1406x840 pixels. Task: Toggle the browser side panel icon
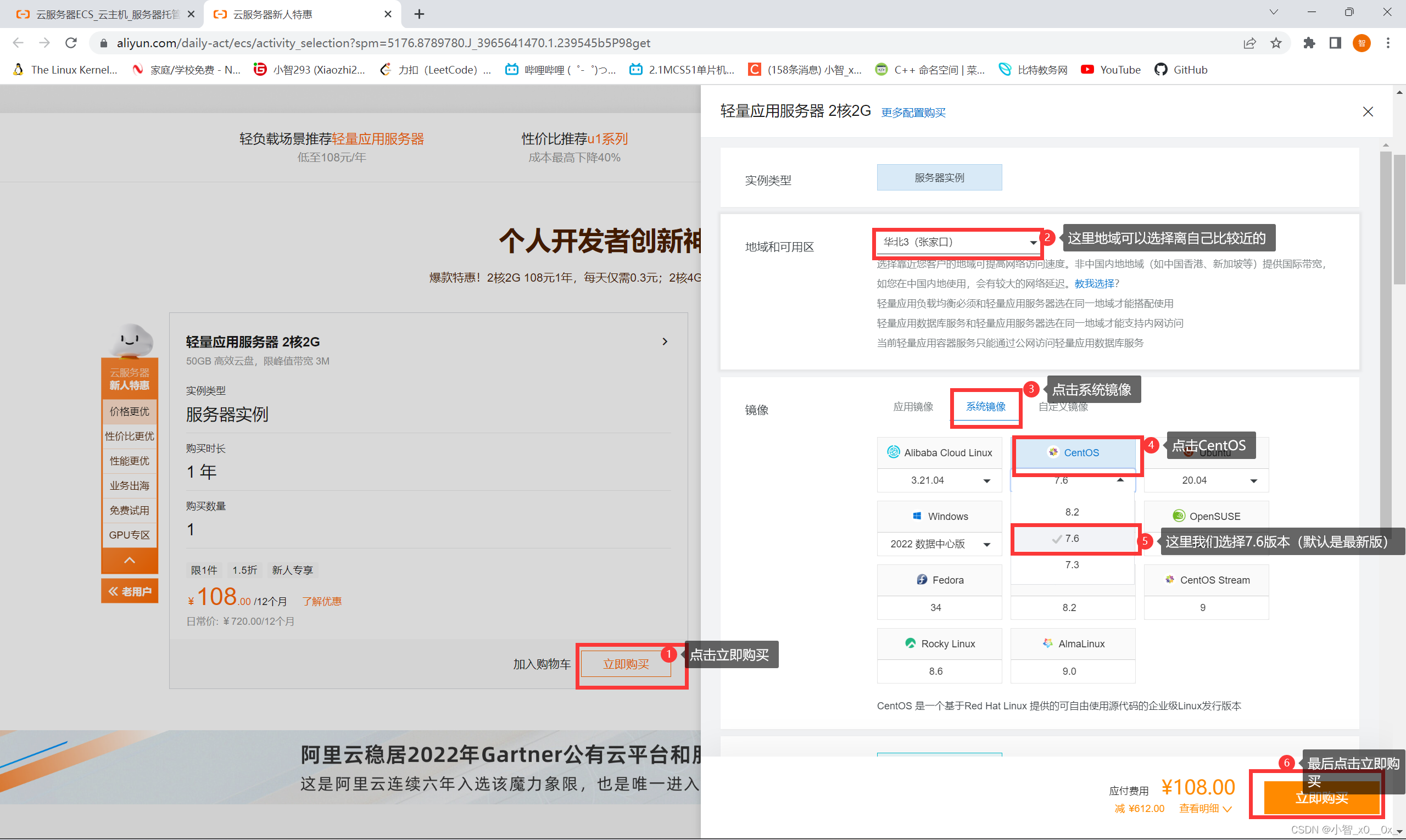click(1335, 43)
